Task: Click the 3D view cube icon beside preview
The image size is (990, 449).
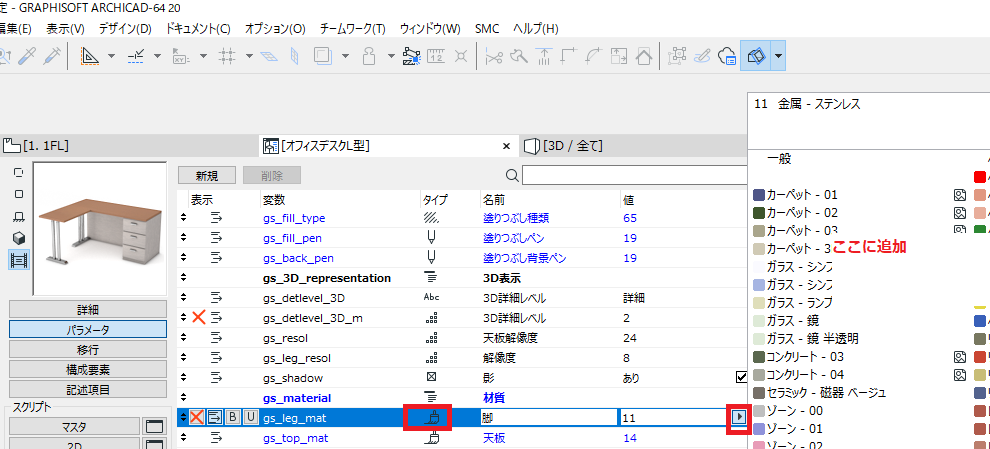Action: click(18, 237)
